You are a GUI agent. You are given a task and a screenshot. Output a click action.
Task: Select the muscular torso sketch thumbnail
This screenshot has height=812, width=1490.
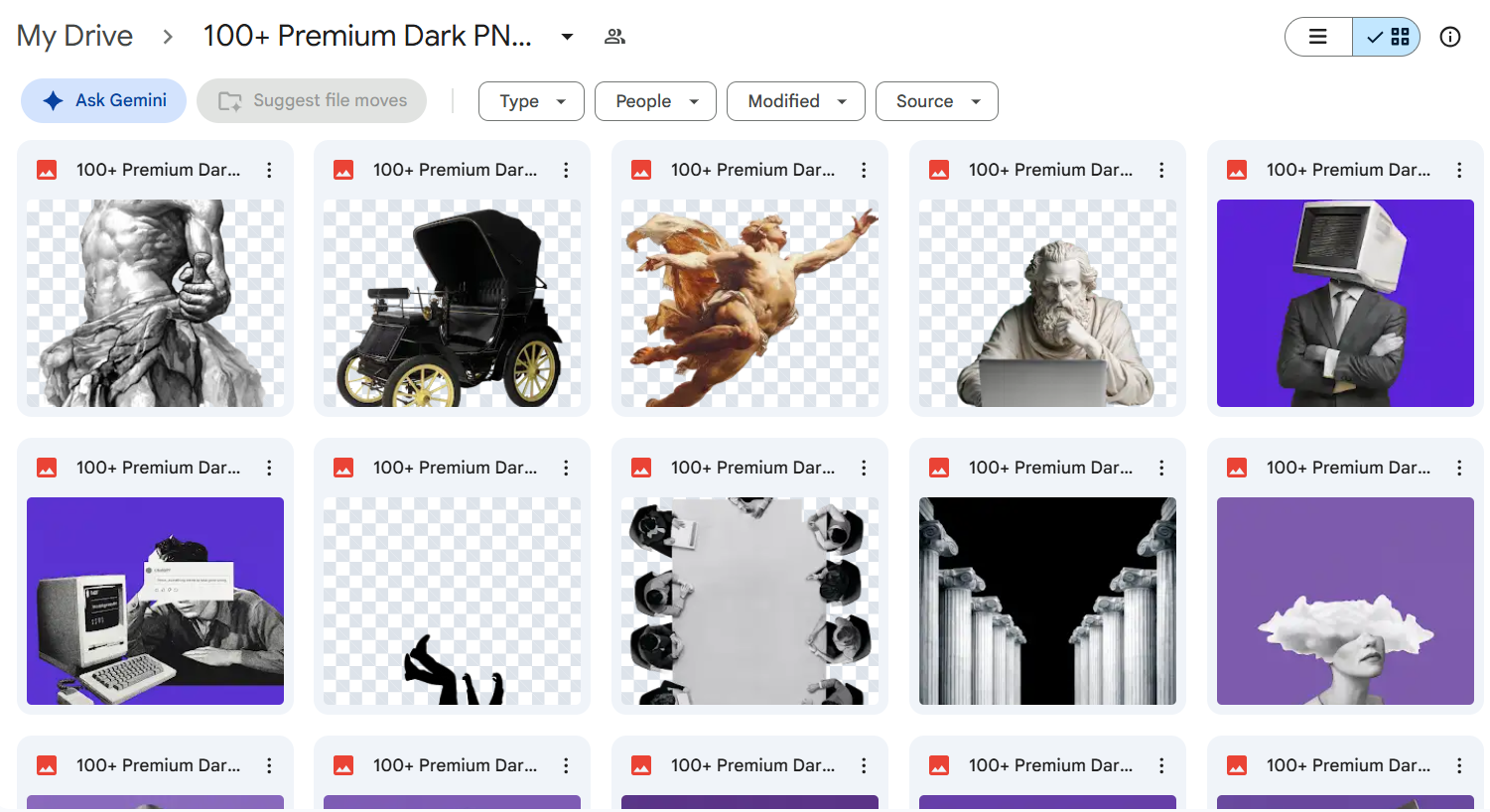(155, 303)
